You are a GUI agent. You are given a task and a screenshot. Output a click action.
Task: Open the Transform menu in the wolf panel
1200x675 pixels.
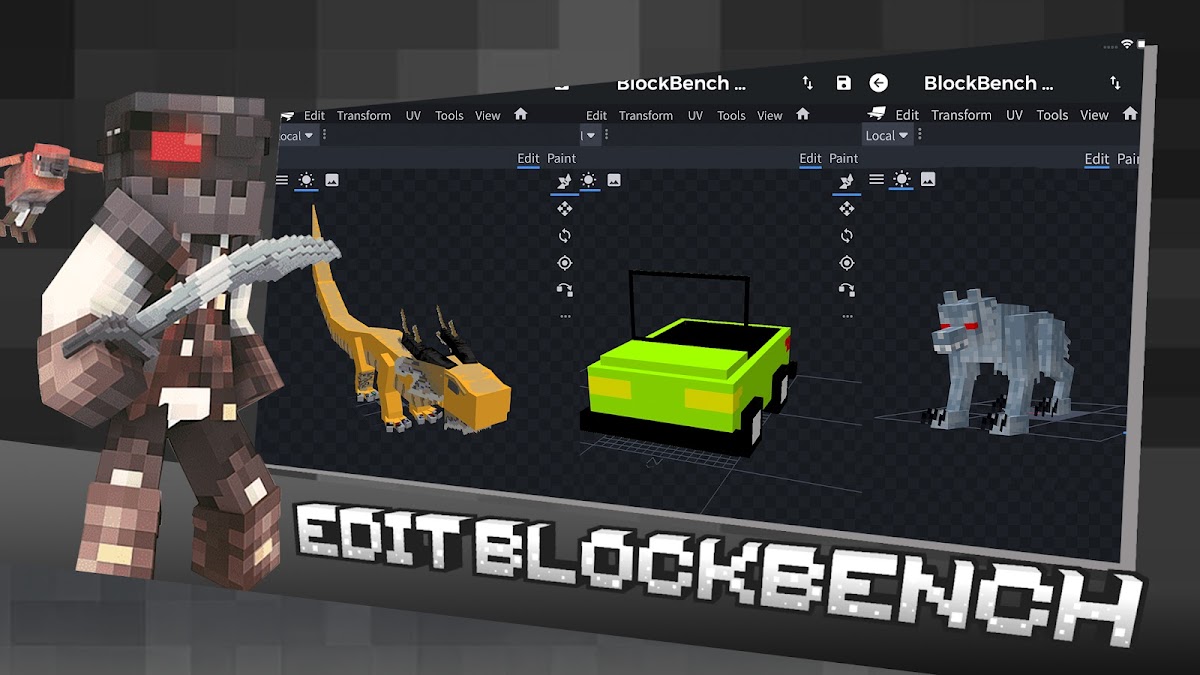click(x=961, y=115)
